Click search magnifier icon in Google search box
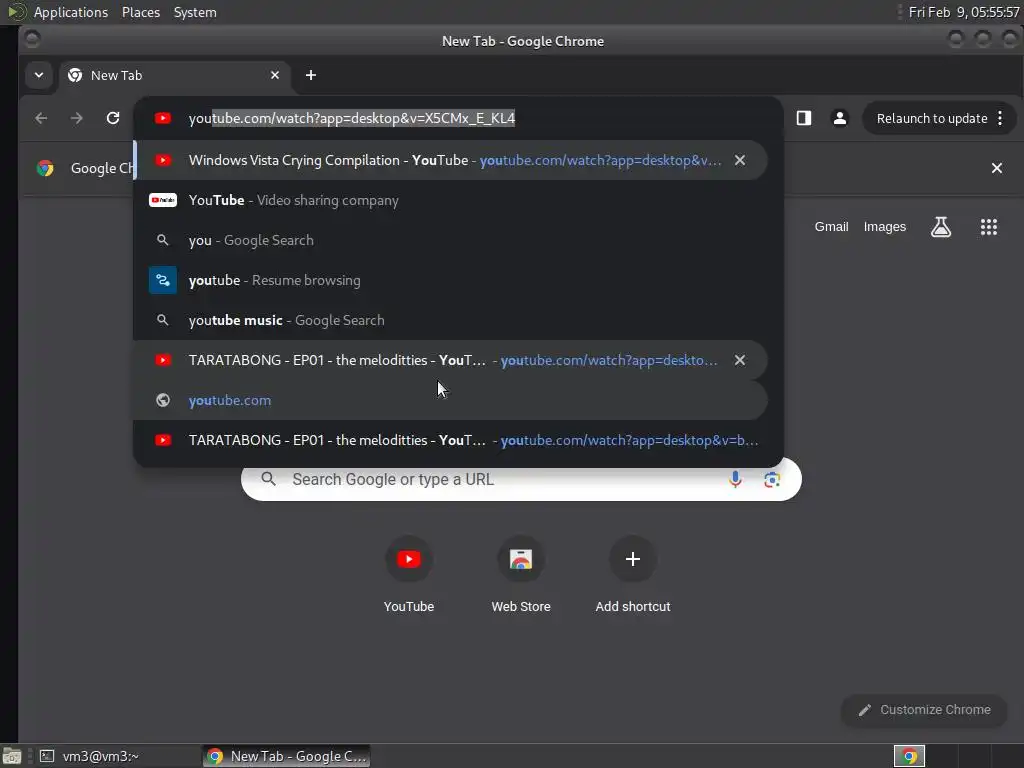This screenshot has height=768, width=1024. 268,479
